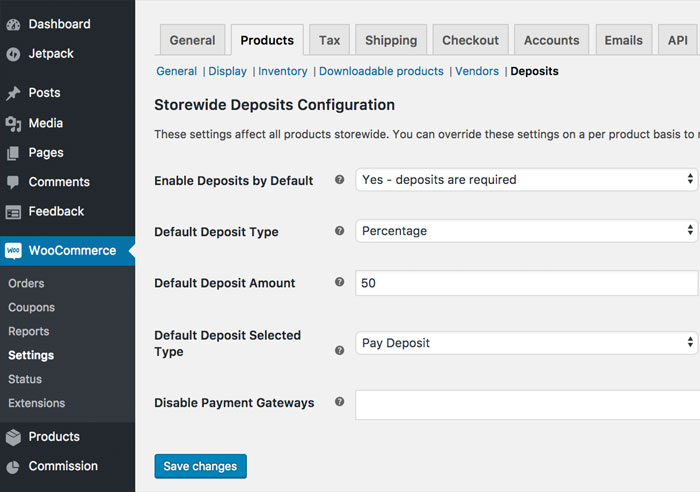Open the Enable Deposits by Default dropdown

pyautogui.click(x=527, y=180)
